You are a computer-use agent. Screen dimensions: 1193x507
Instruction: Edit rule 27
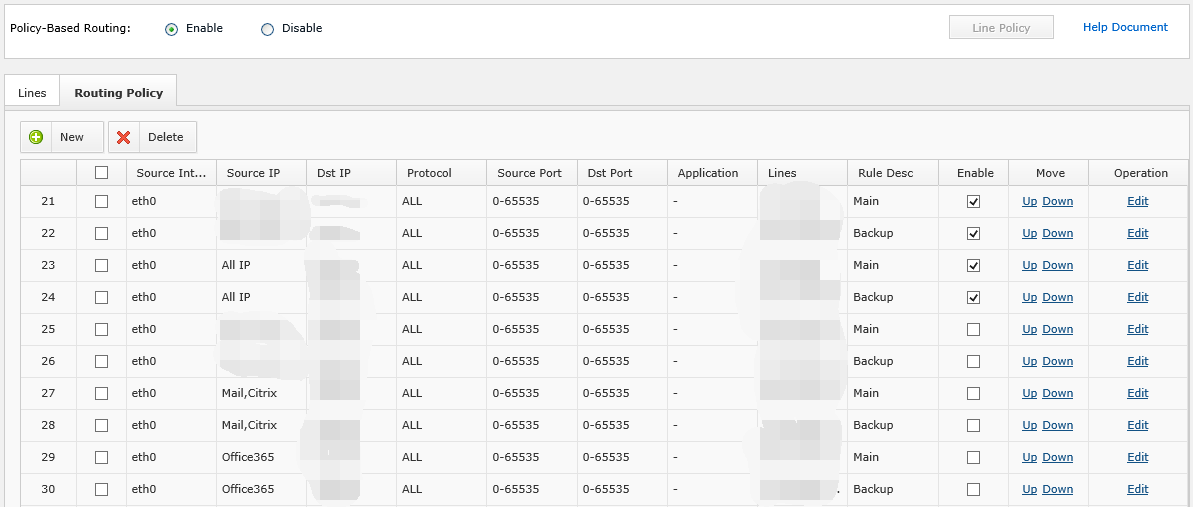[1137, 393]
